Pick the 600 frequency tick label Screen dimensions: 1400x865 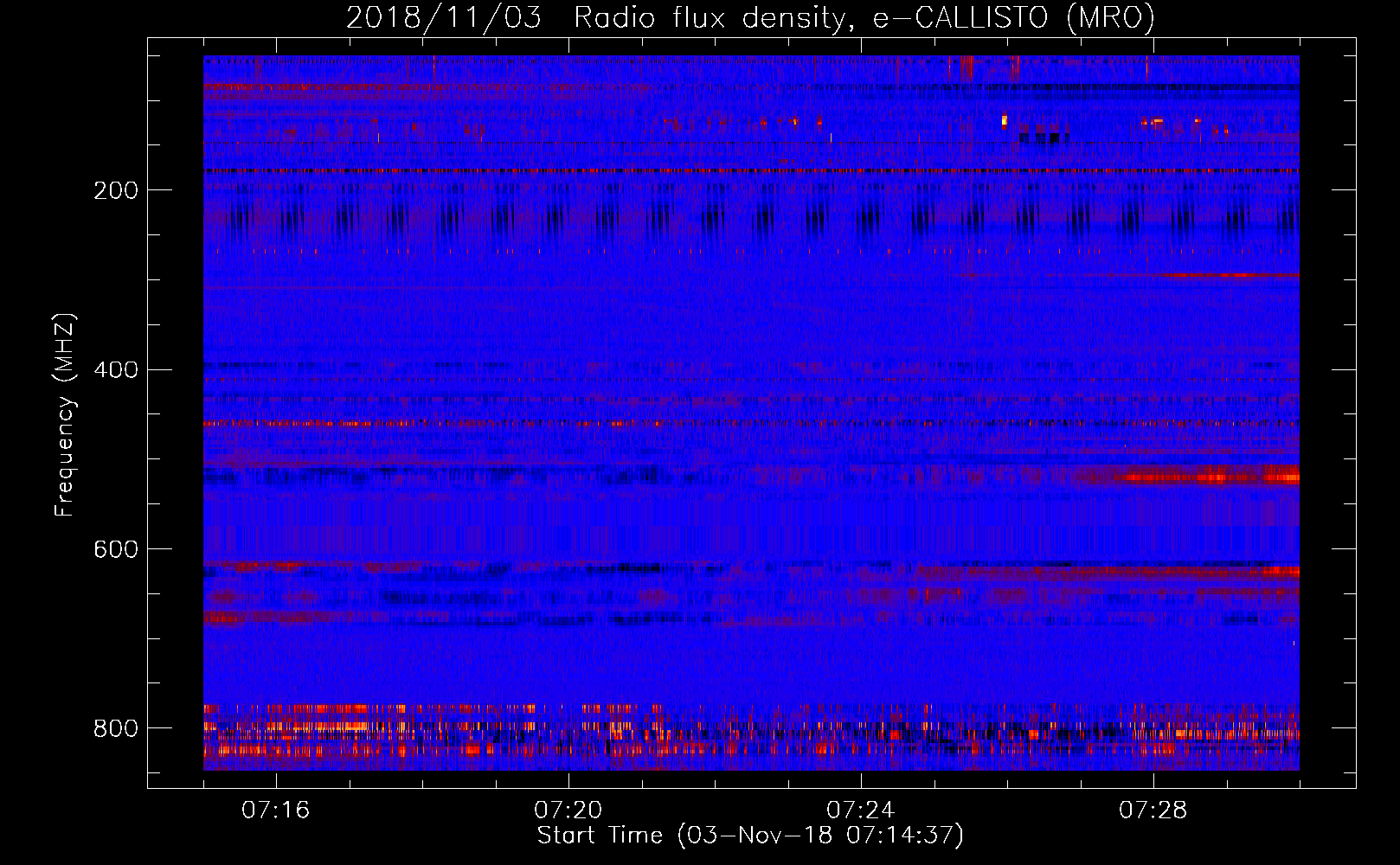(115, 549)
